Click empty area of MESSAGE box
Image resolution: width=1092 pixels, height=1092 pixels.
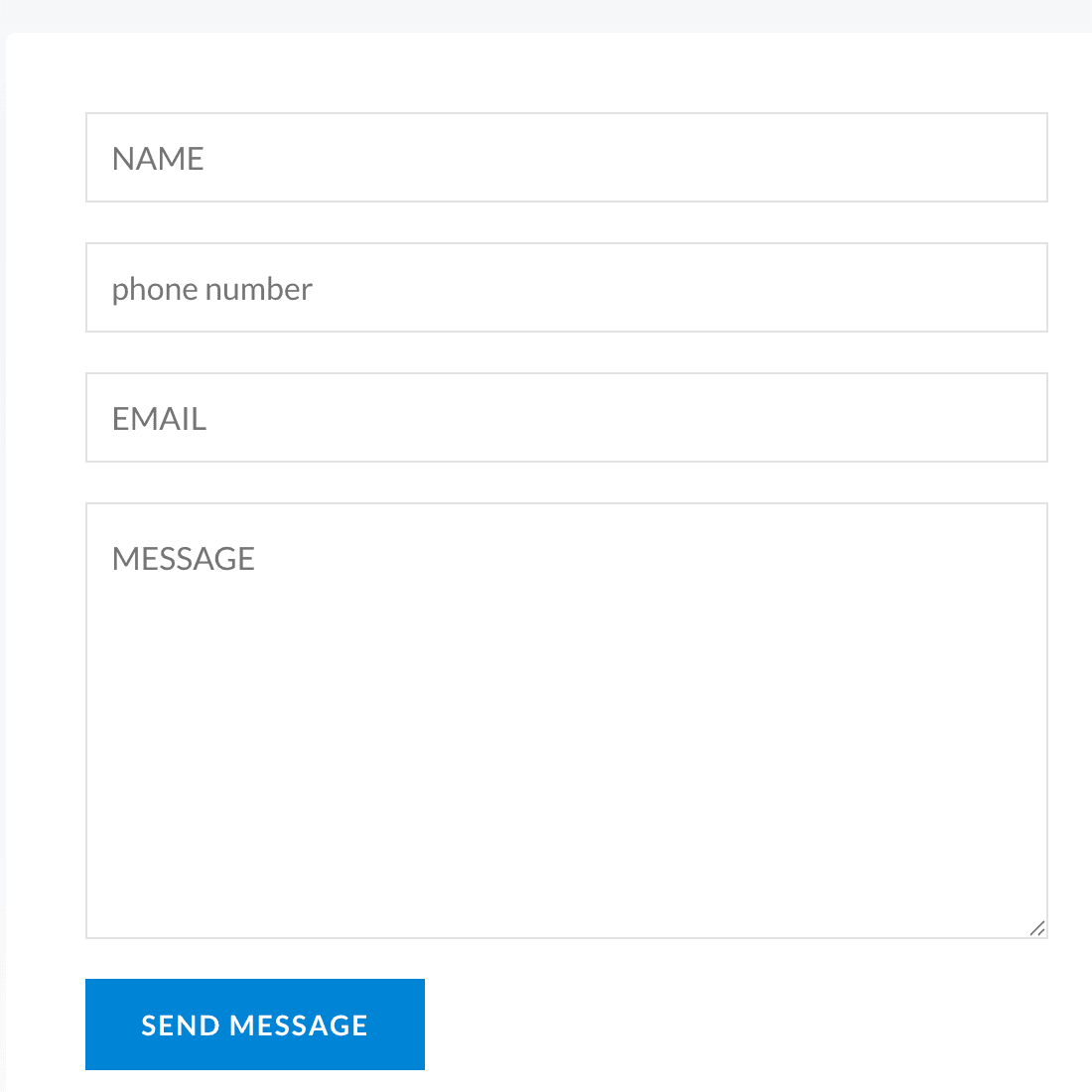(566, 752)
